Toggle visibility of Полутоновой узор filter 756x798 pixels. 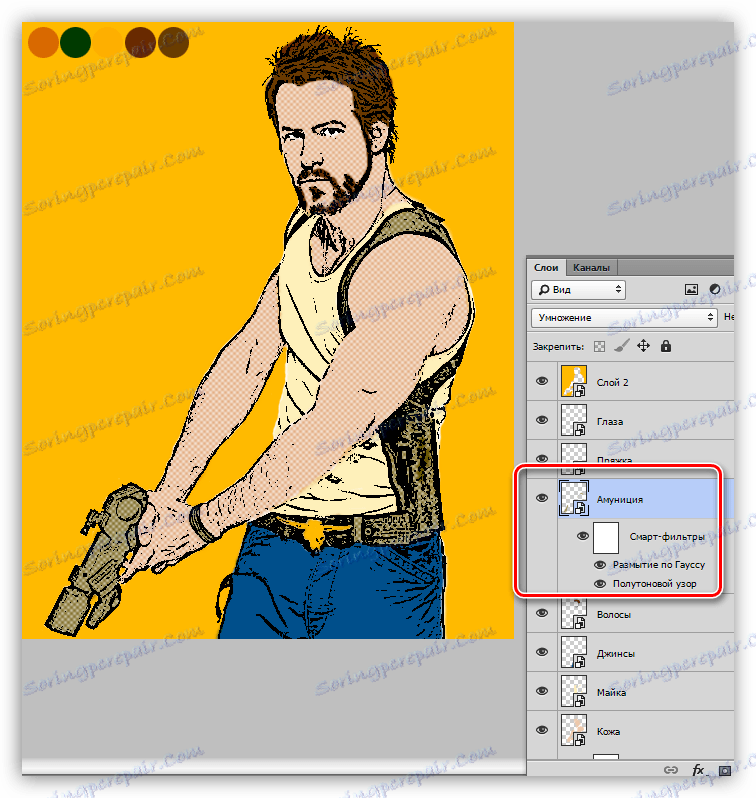coord(600,583)
